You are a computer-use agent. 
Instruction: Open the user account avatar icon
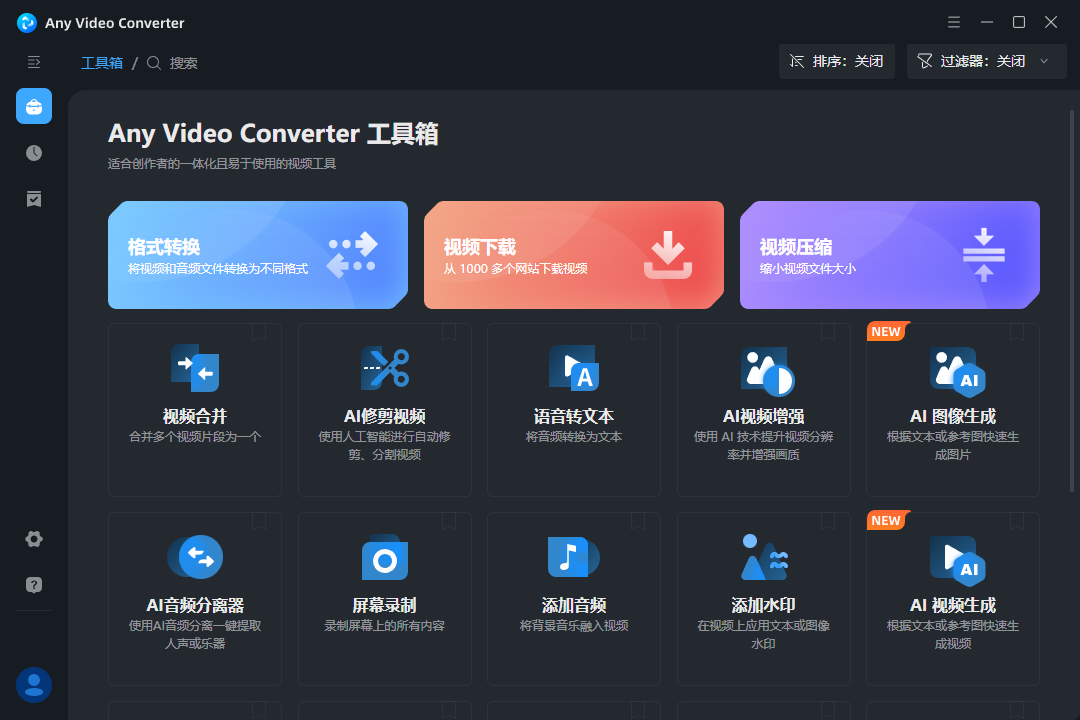(34, 685)
